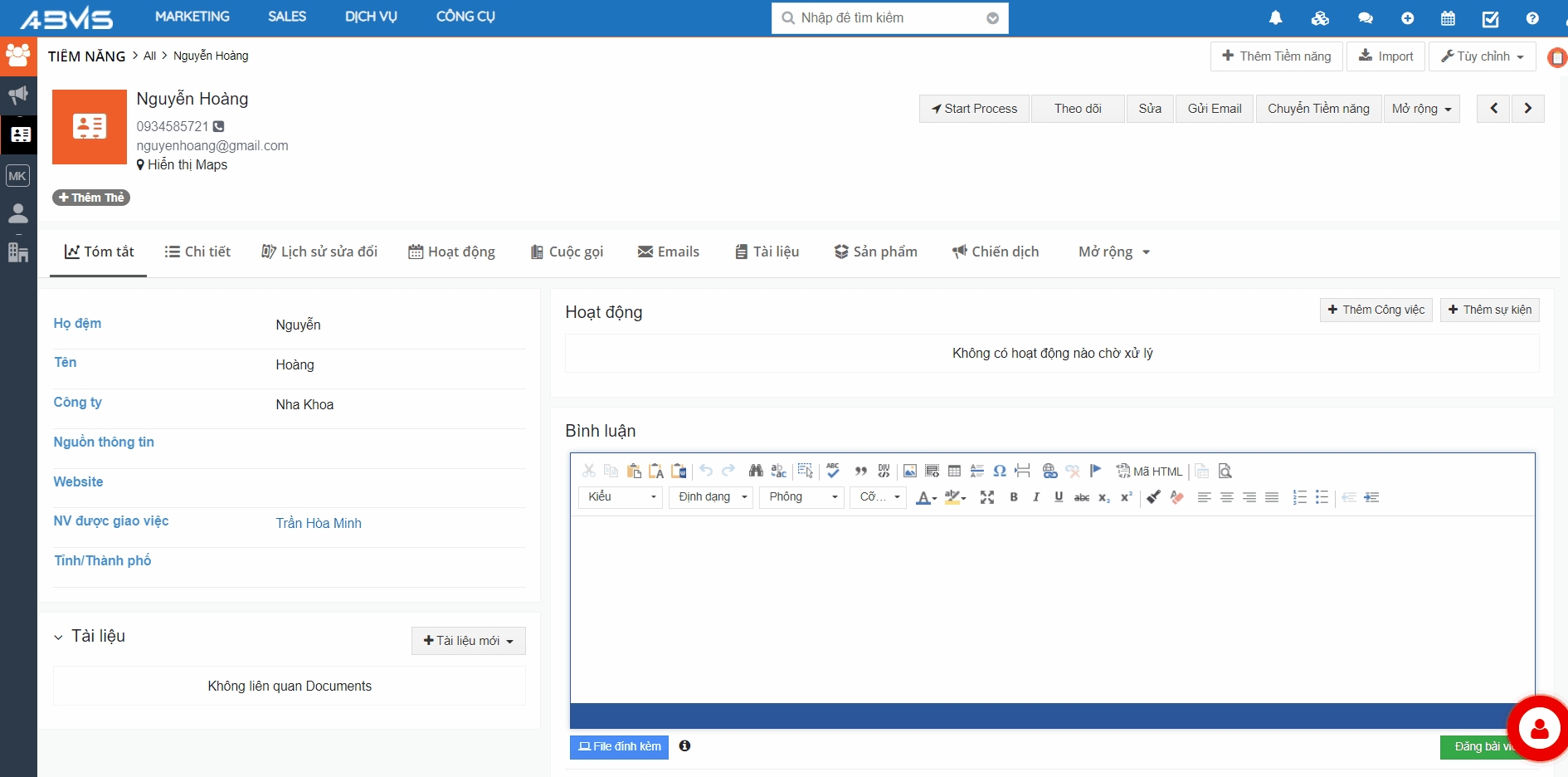Open the Phông font dropdown

tap(801, 497)
